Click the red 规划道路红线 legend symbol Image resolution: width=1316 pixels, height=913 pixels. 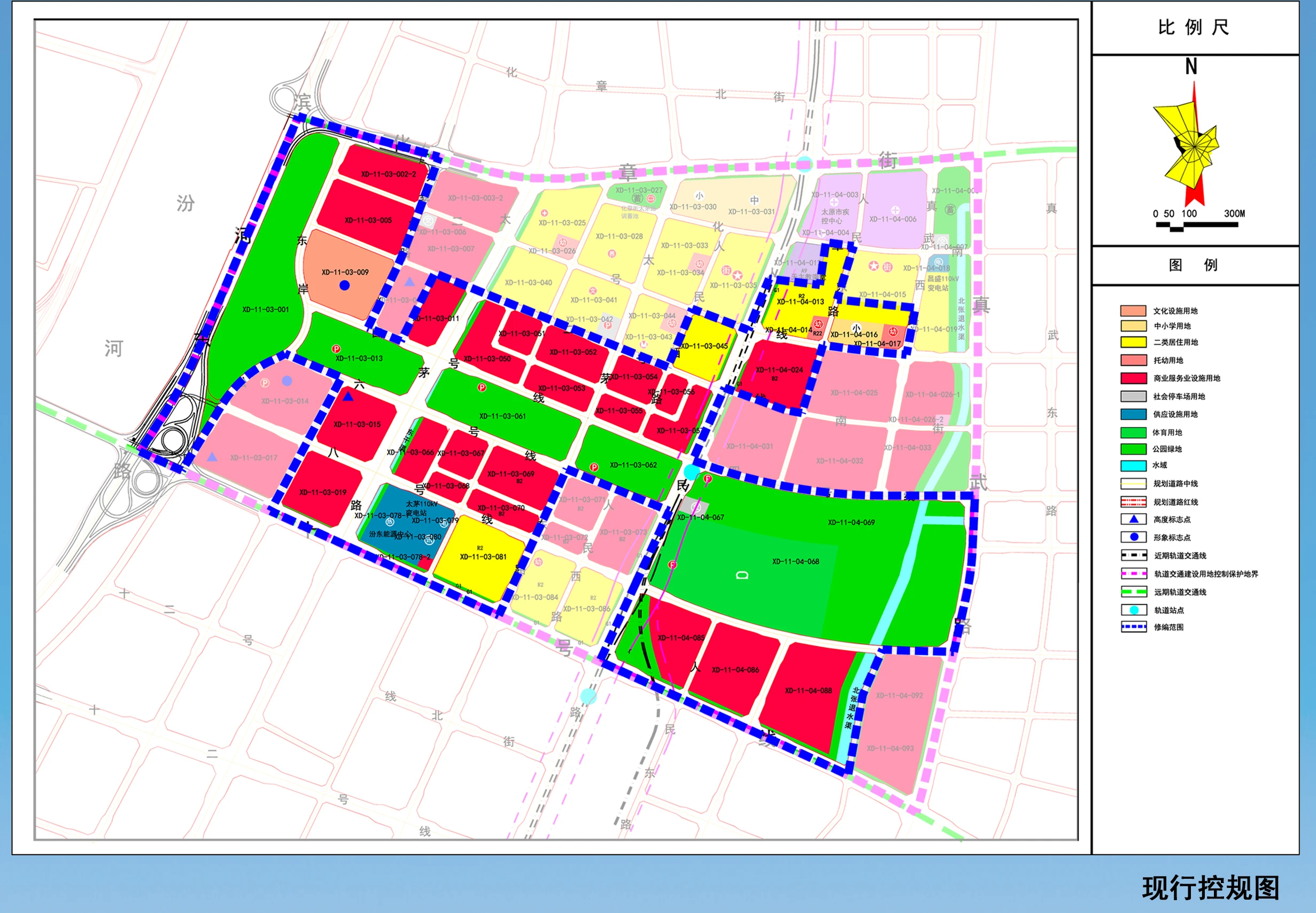(x=1134, y=502)
